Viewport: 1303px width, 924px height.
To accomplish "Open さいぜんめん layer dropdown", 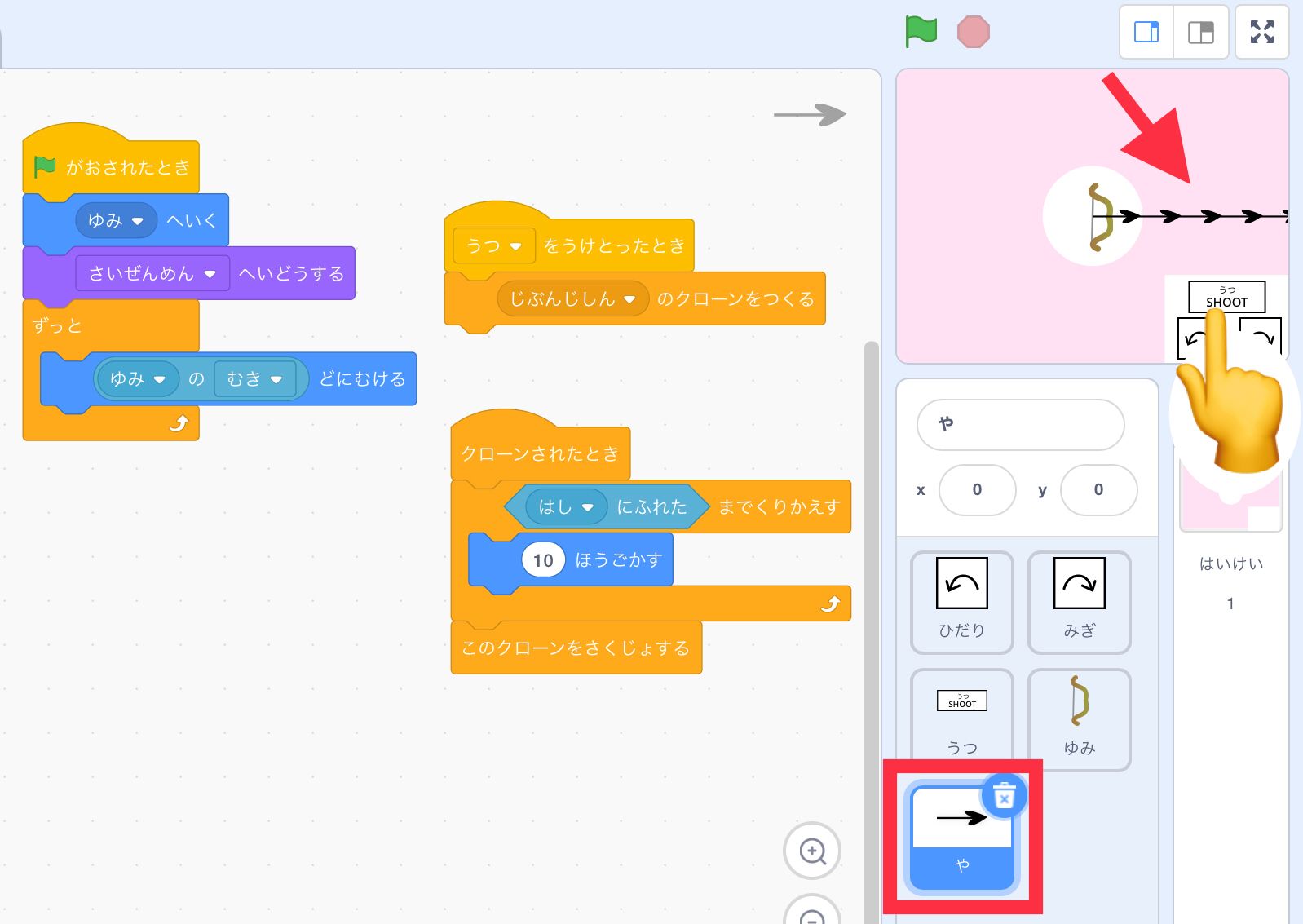I will click(x=152, y=273).
